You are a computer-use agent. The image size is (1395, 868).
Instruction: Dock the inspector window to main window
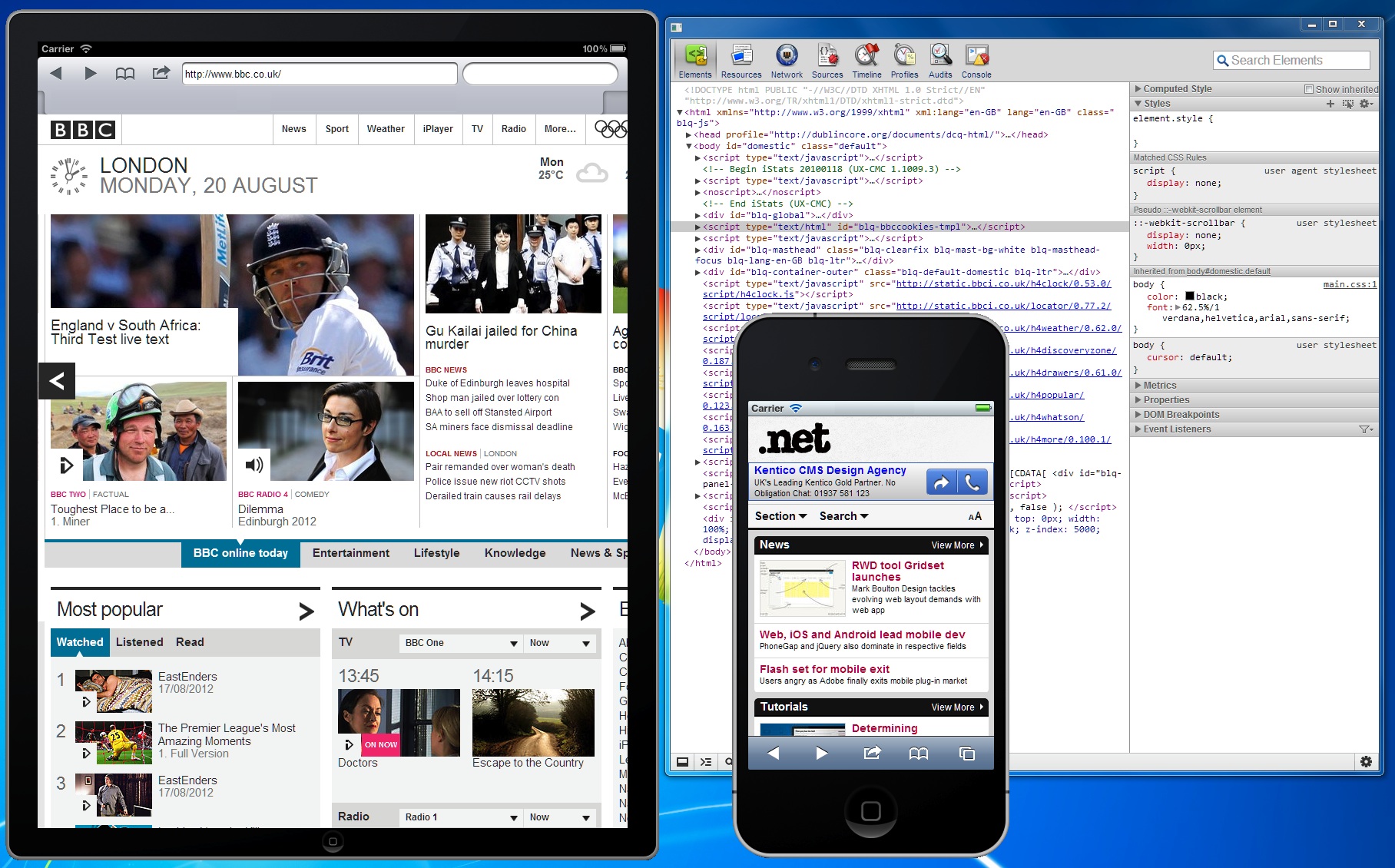click(x=682, y=762)
